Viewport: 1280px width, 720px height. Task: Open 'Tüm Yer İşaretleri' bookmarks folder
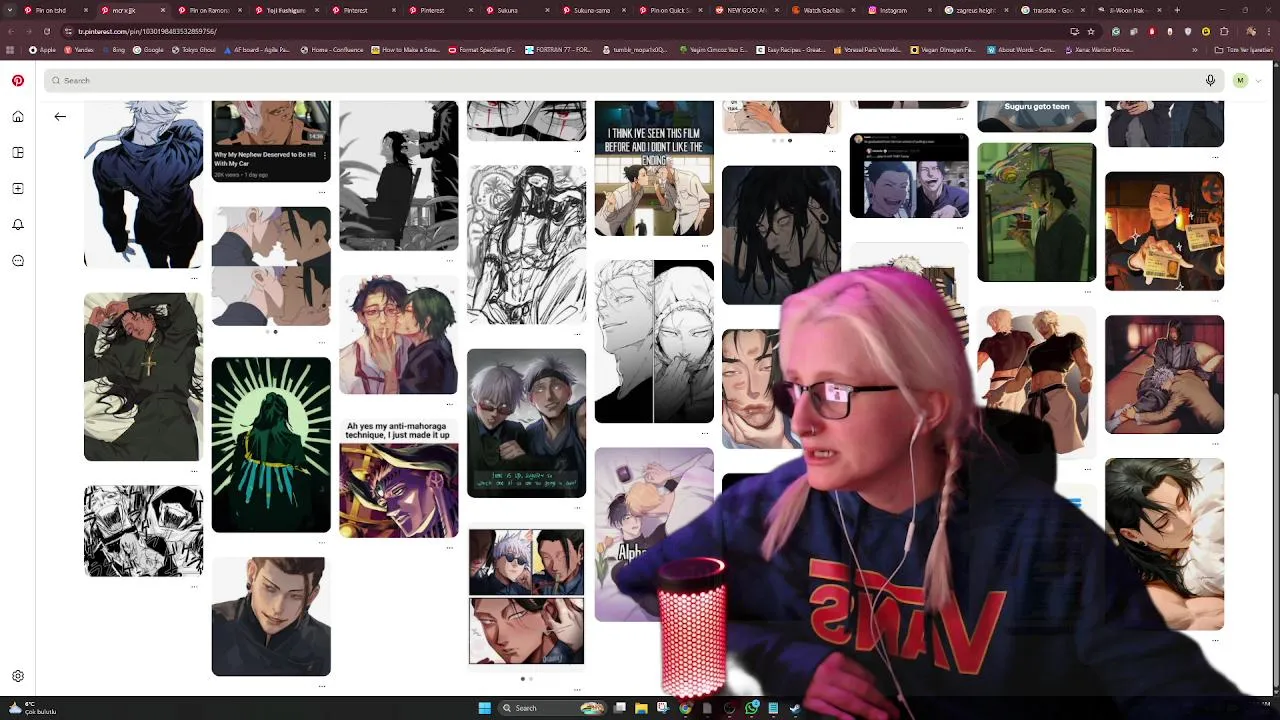tap(1244, 50)
